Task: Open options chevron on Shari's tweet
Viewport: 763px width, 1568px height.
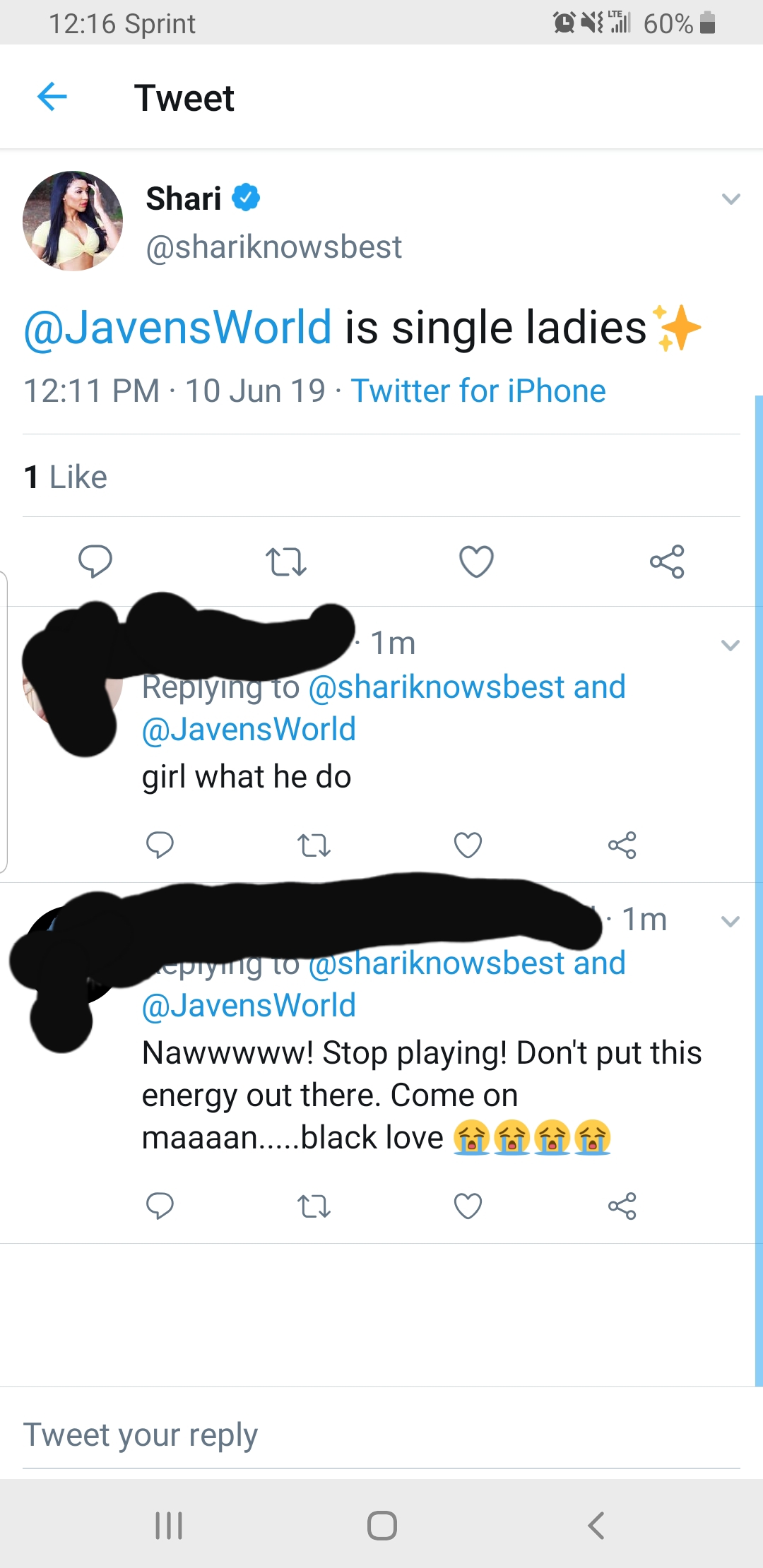Action: 731,199
